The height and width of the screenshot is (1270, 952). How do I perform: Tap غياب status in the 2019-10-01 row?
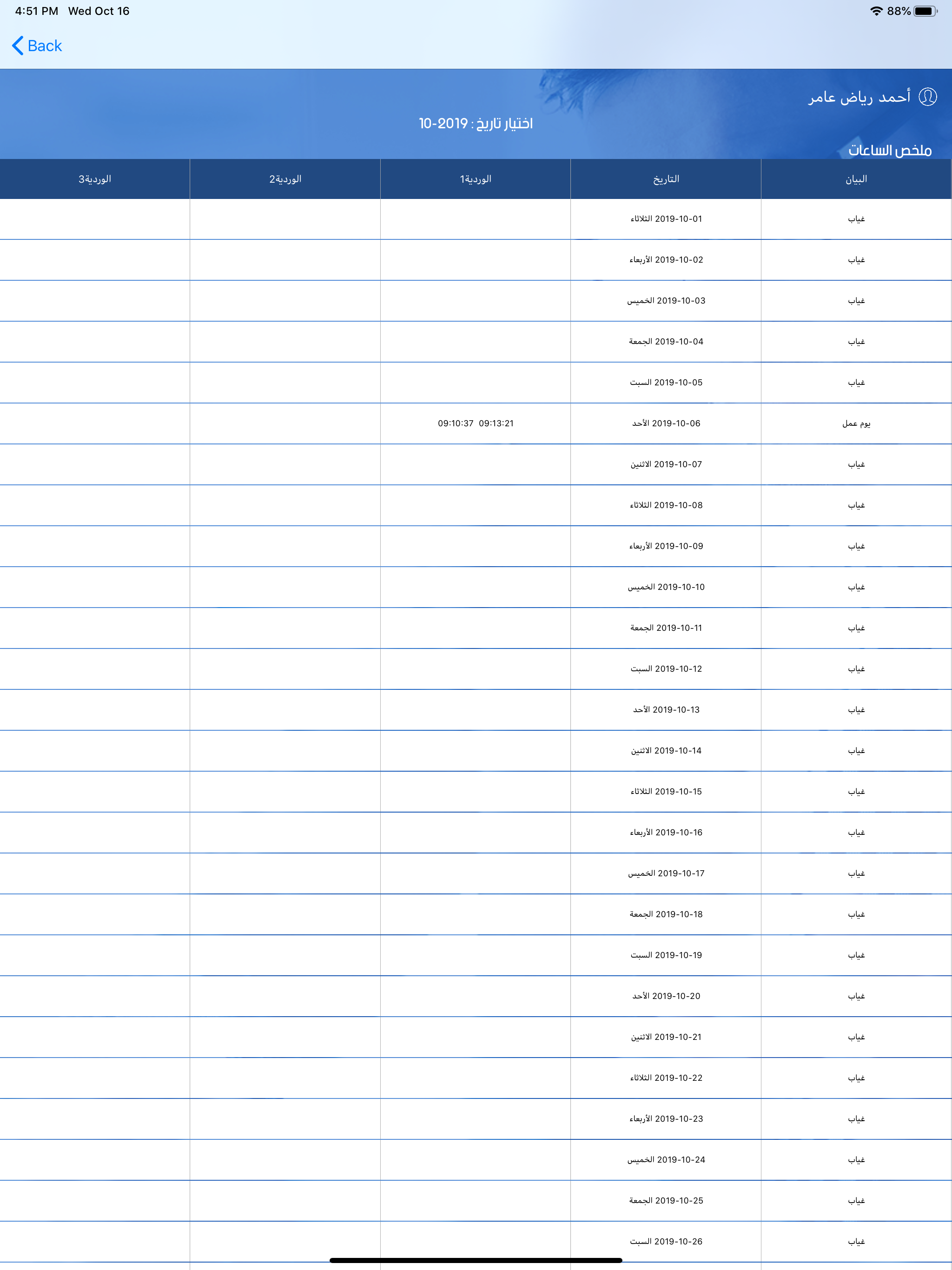point(856,219)
